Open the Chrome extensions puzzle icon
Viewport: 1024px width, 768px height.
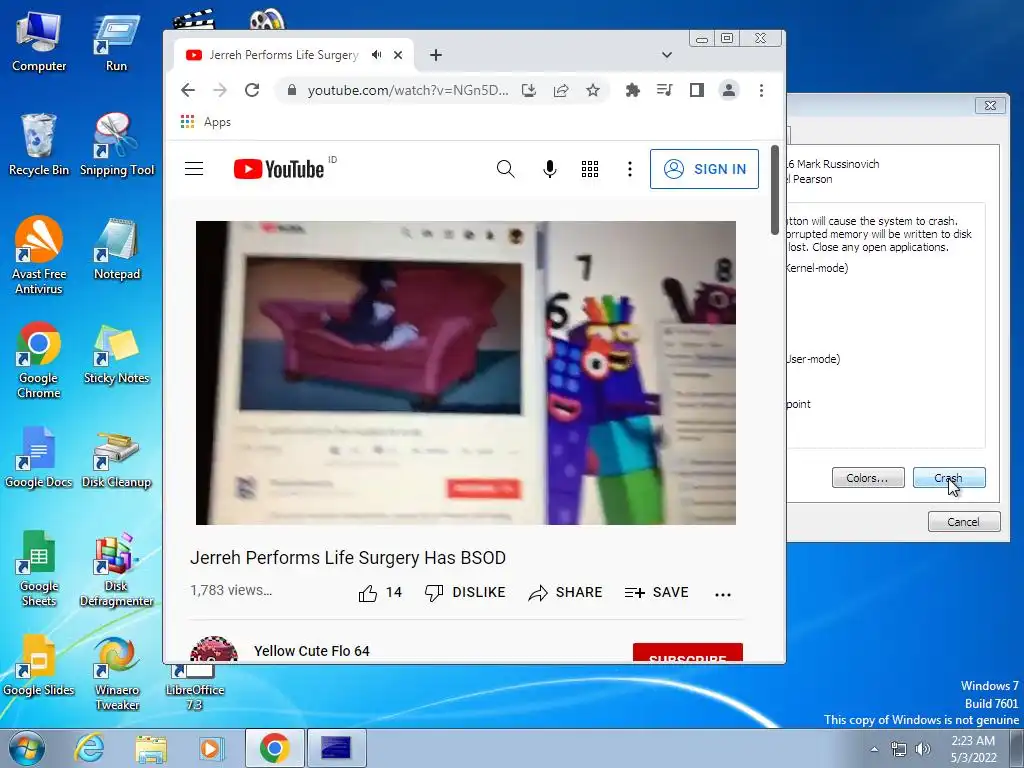click(x=632, y=90)
